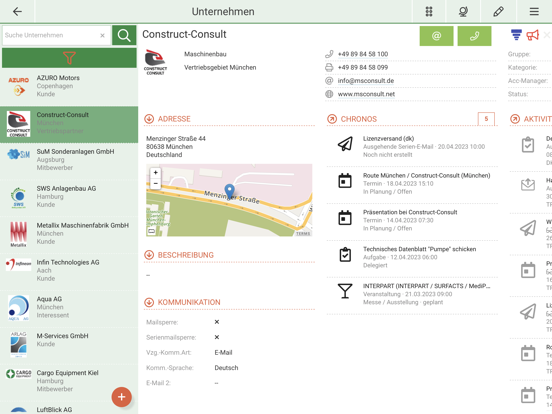Open the hamburger menu
The height and width of the screenshot is (414, 552).
[x=534, y=12]
